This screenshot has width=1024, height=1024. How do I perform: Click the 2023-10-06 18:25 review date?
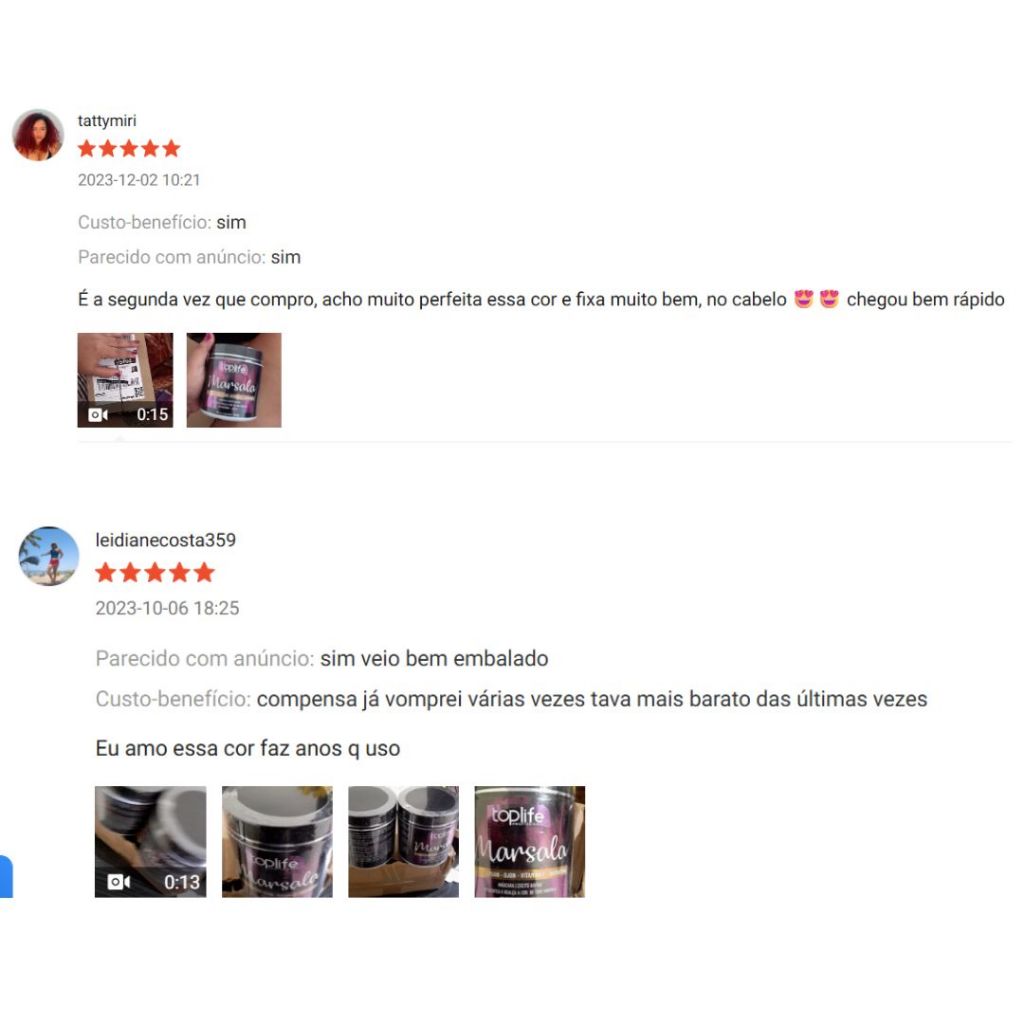tap(167, 608)
